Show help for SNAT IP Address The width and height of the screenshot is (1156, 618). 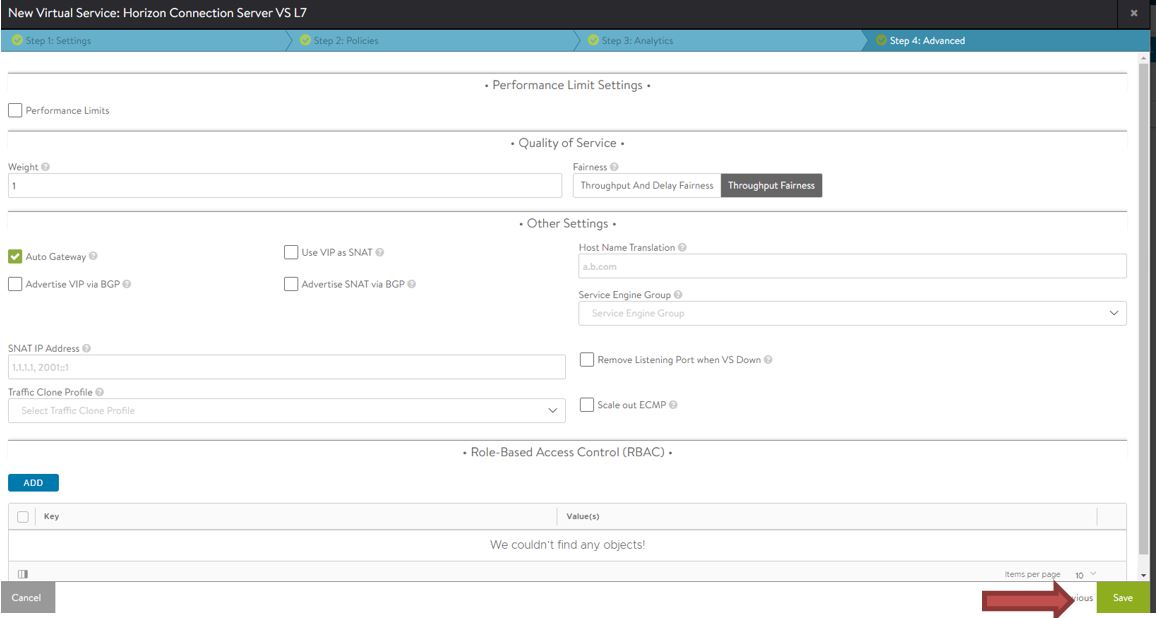point(86,349)
